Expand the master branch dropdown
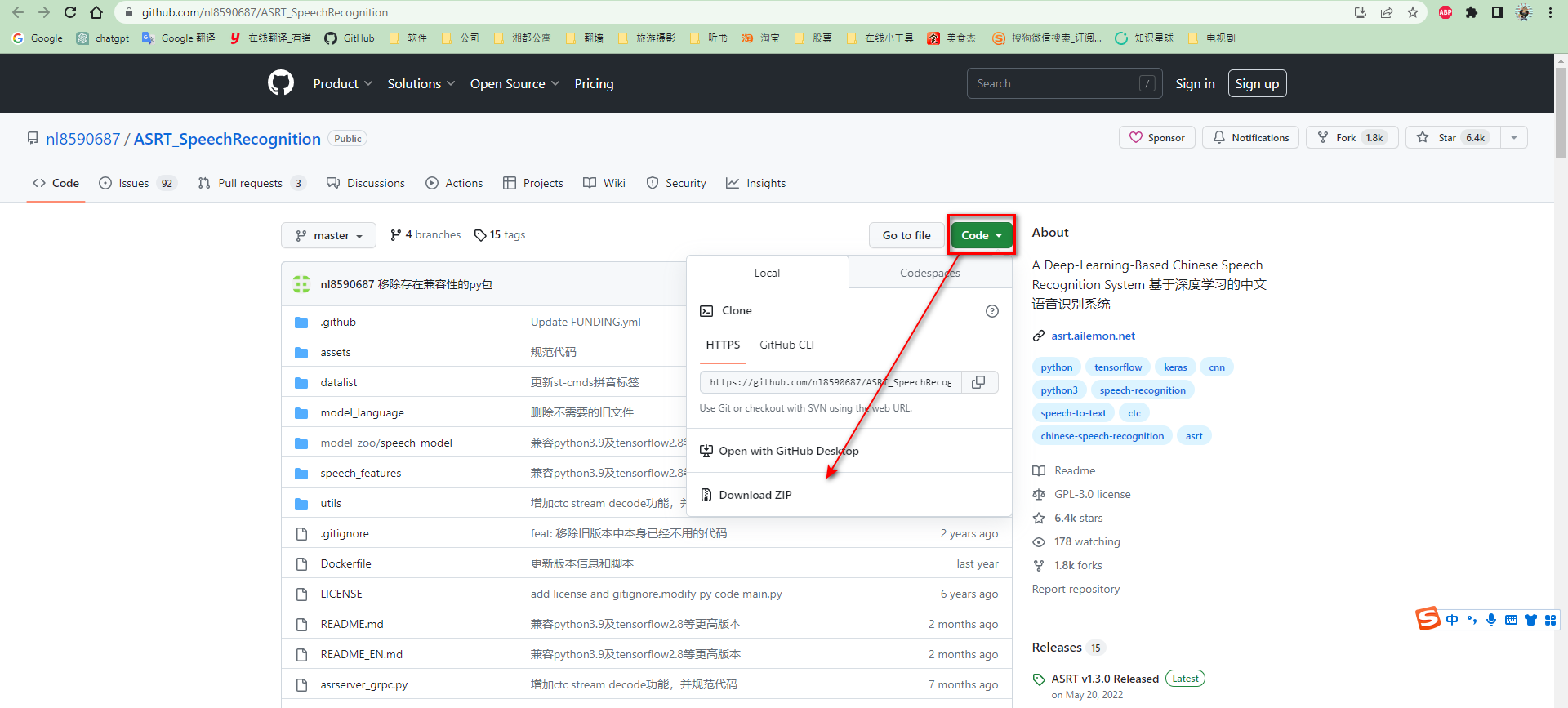1568x708 pixels. 328,235
